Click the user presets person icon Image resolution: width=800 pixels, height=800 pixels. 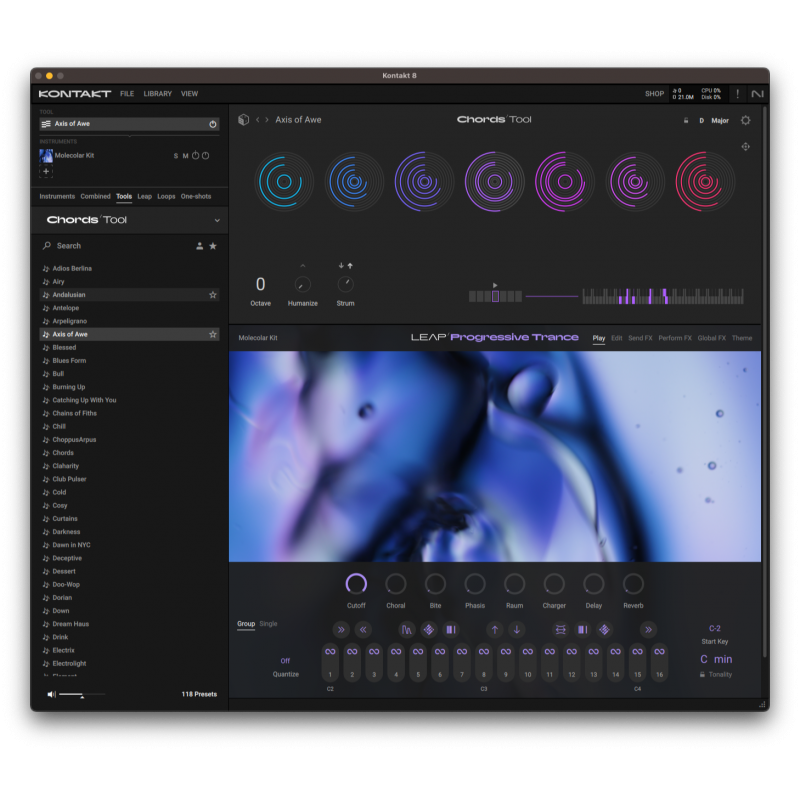(199, 246)
